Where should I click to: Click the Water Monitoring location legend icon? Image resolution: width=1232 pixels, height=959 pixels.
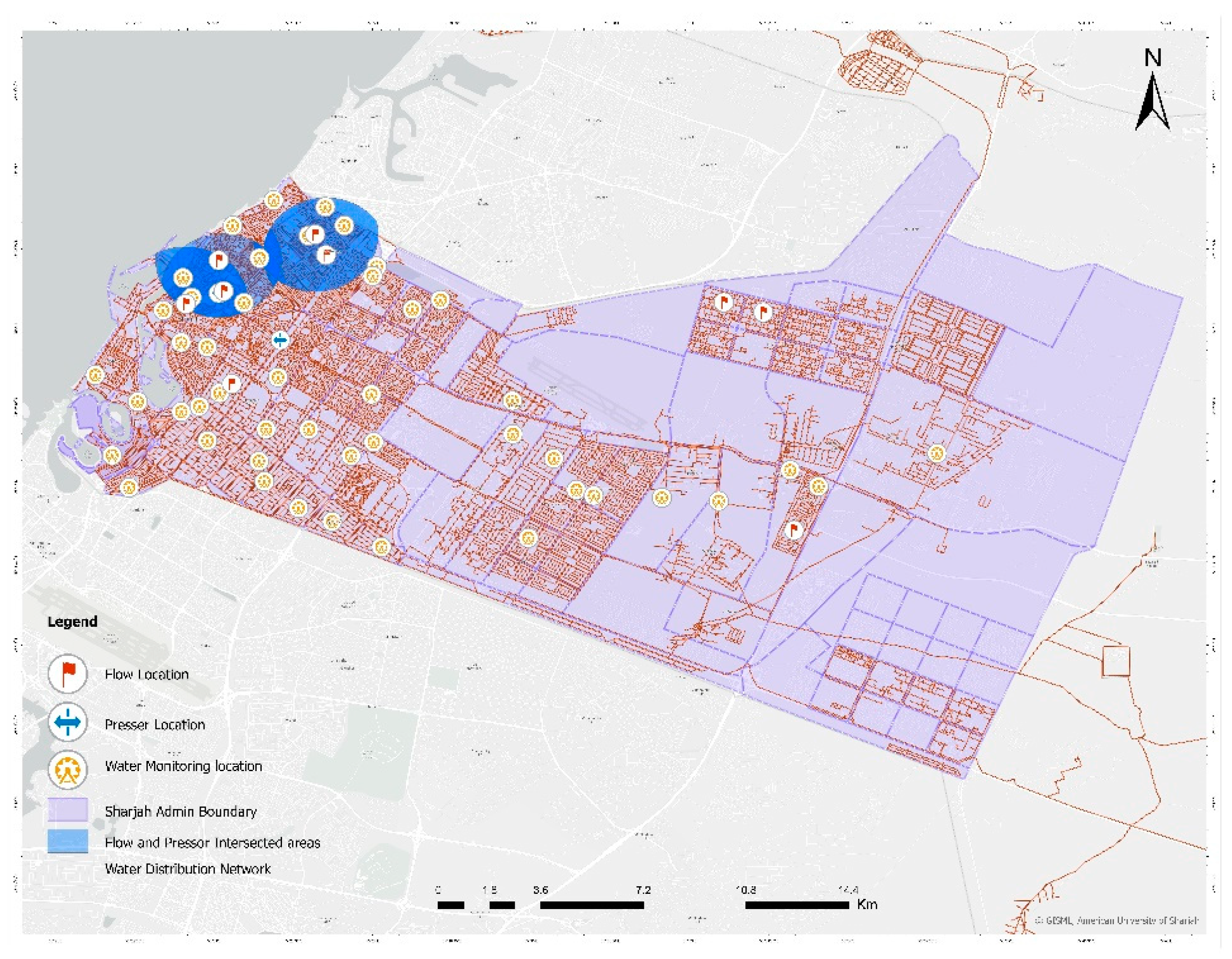click(x=68, y=769)
